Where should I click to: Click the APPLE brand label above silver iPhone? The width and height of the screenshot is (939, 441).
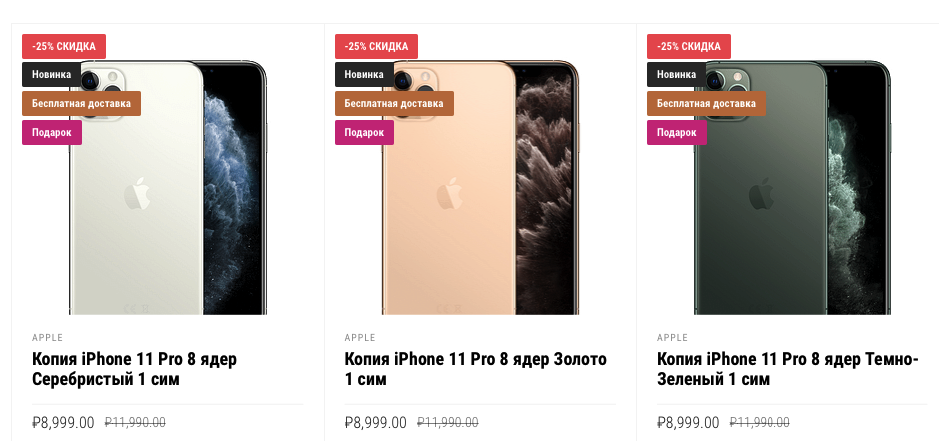click(x=47, y=338)
